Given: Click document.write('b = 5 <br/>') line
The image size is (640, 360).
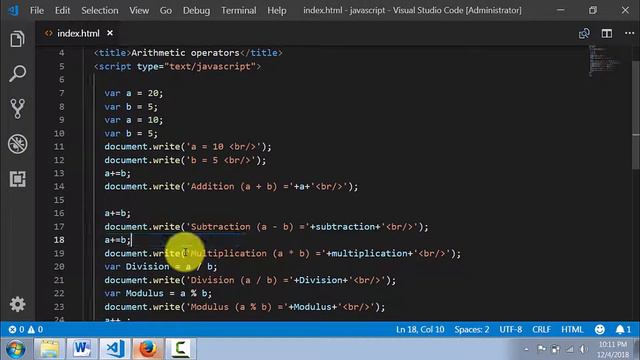Looking at the screenshot, I should [x=185, y=160].
